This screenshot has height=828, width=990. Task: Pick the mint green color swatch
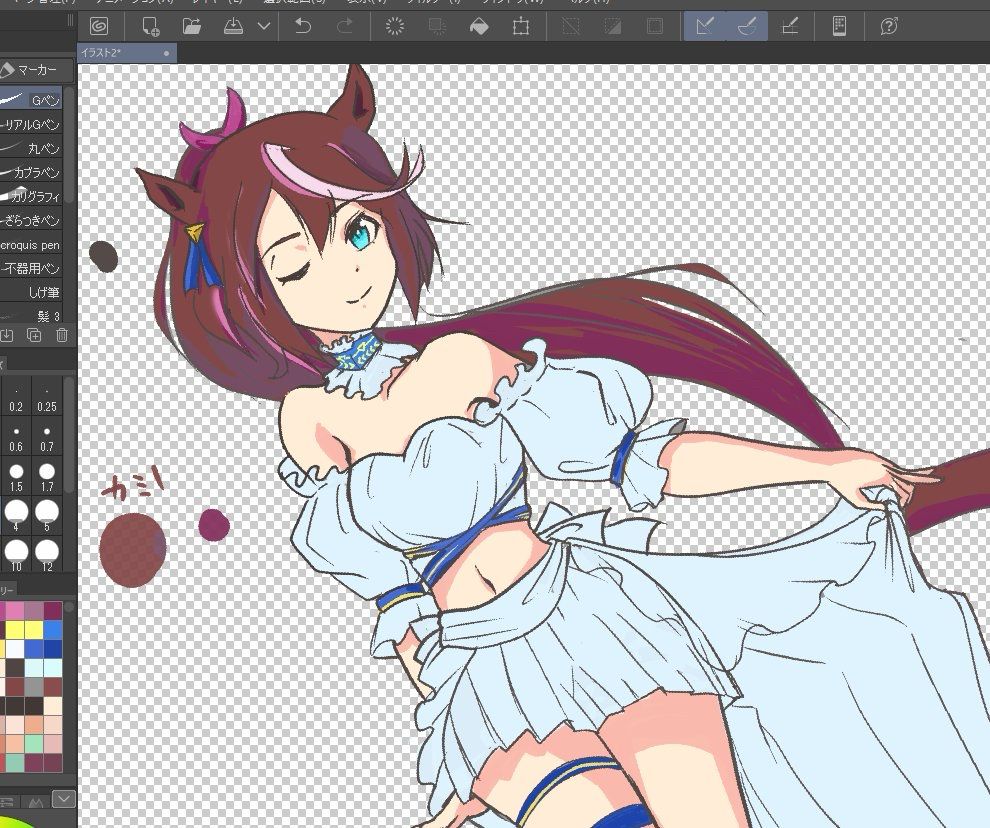(33, 743)
